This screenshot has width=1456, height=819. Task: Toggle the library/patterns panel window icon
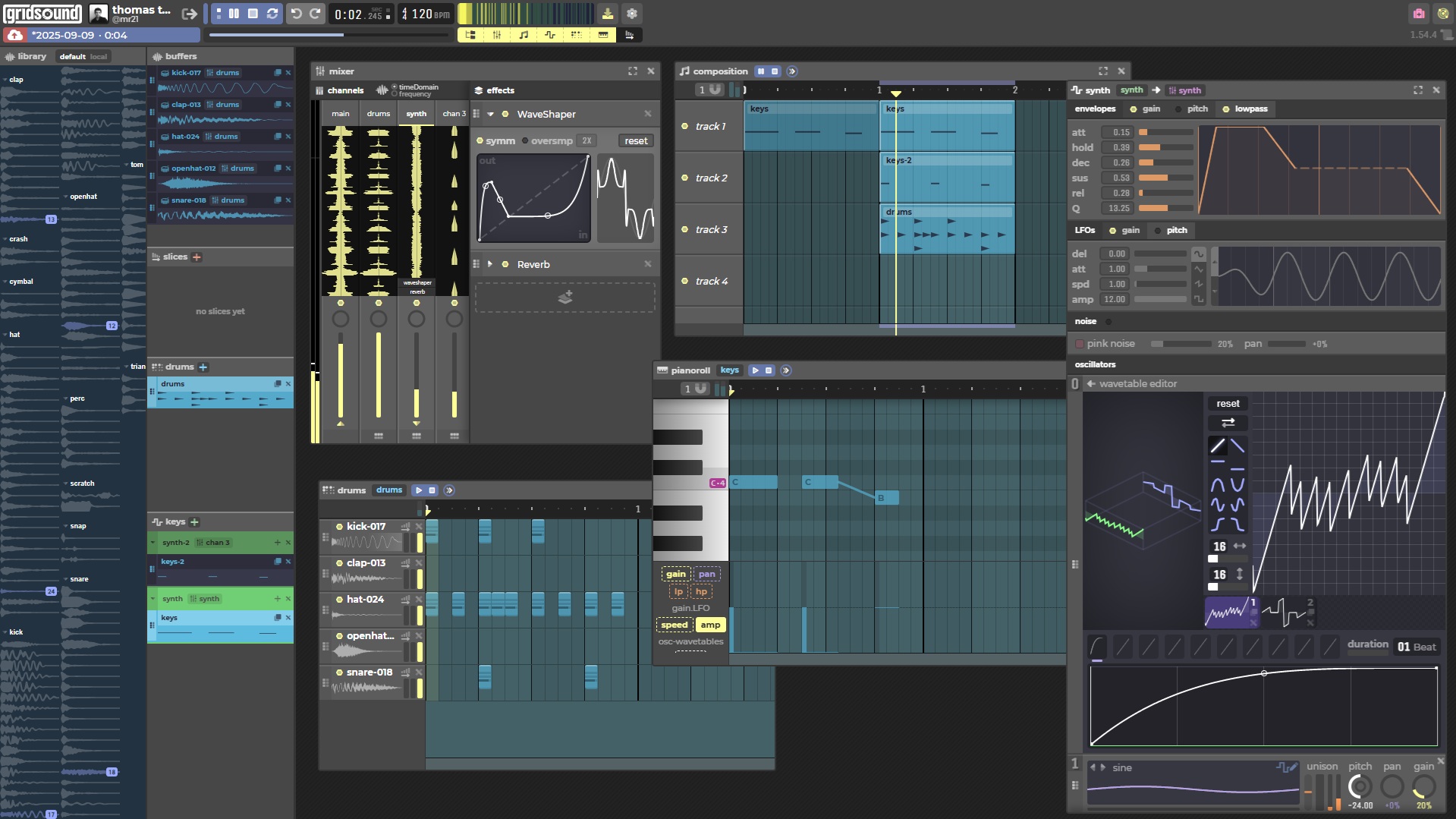[x=470, y=35]
